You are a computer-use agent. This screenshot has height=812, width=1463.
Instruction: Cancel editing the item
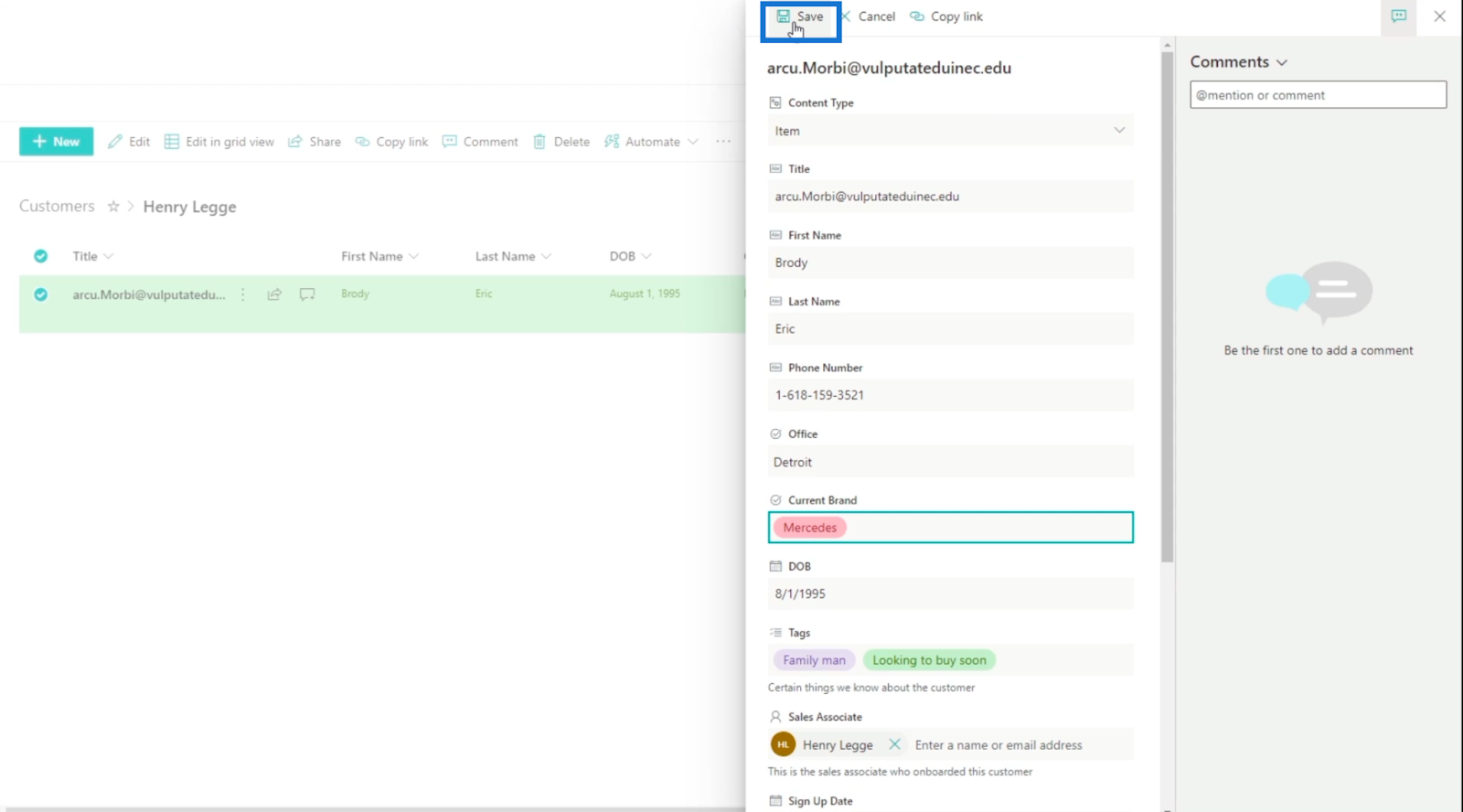pos(868,16)
